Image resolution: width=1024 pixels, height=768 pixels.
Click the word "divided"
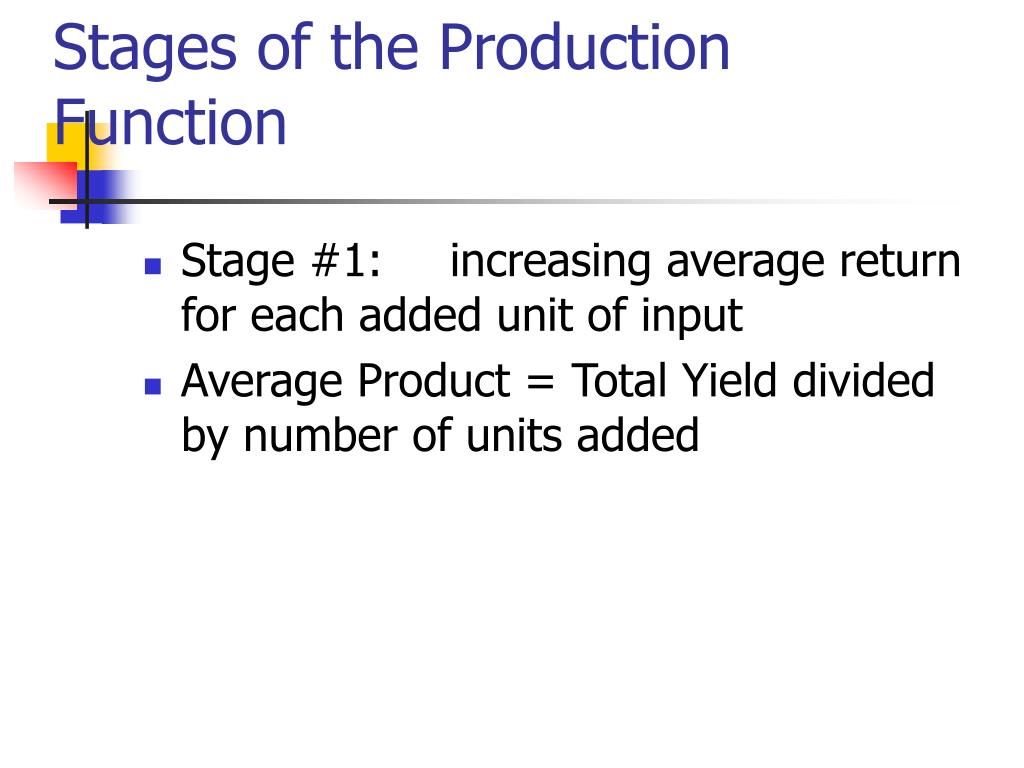pos(863,381)
